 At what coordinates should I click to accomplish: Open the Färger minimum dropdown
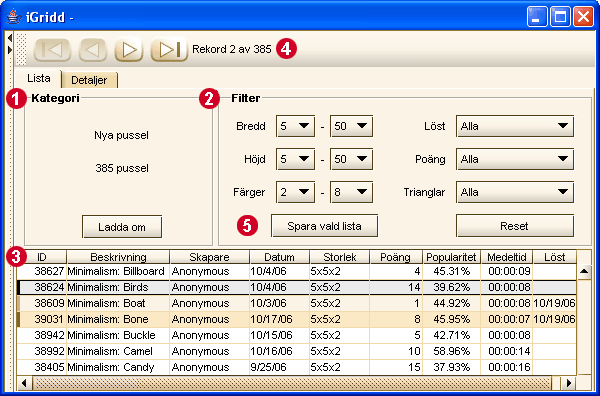click(295, 192)
